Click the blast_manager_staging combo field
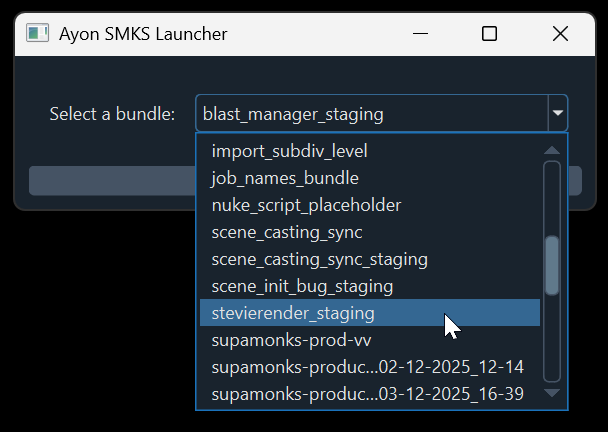This screenshot has height=432, width=608. point(371,114)
